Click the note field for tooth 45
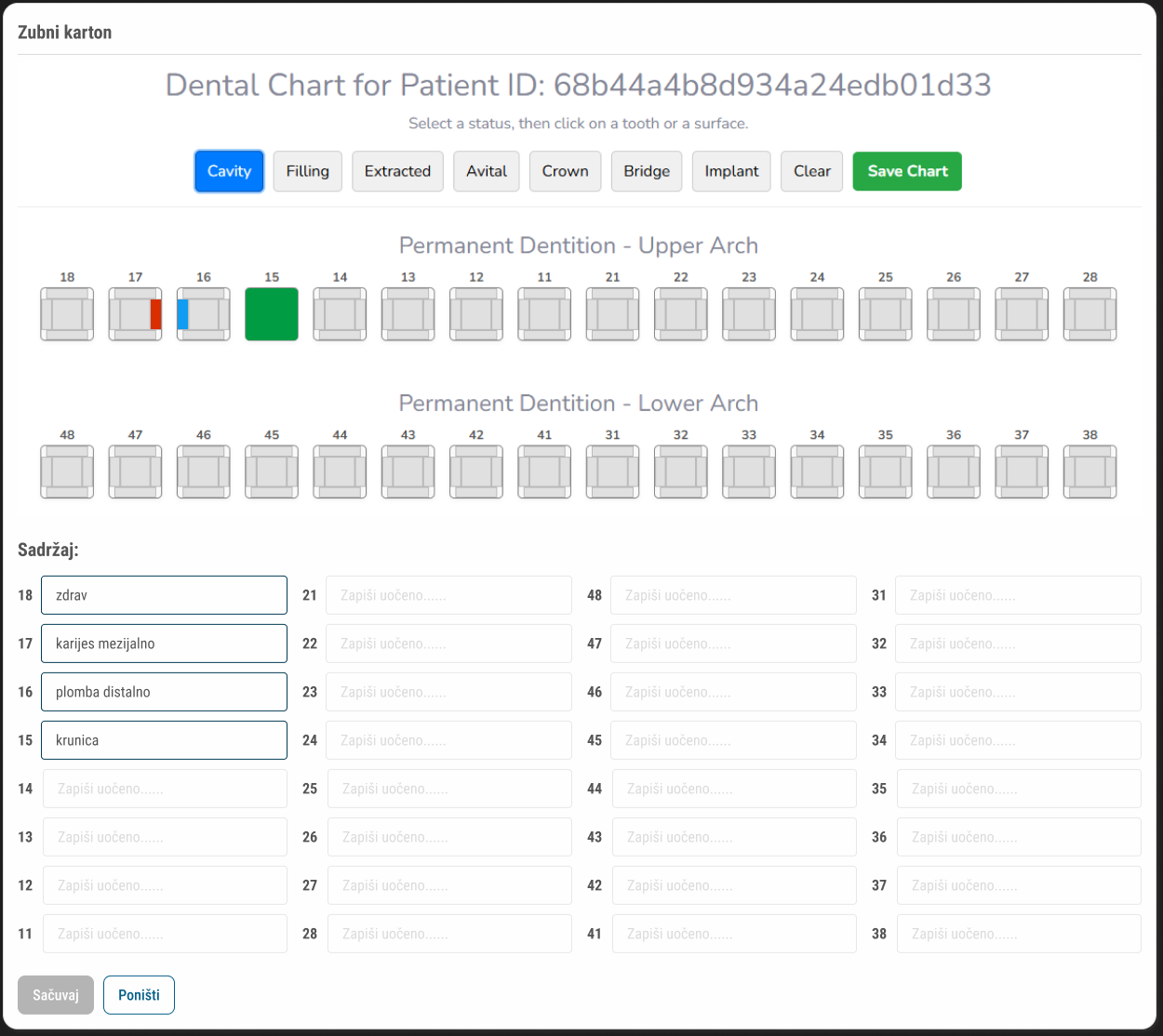 coord(733,740)
